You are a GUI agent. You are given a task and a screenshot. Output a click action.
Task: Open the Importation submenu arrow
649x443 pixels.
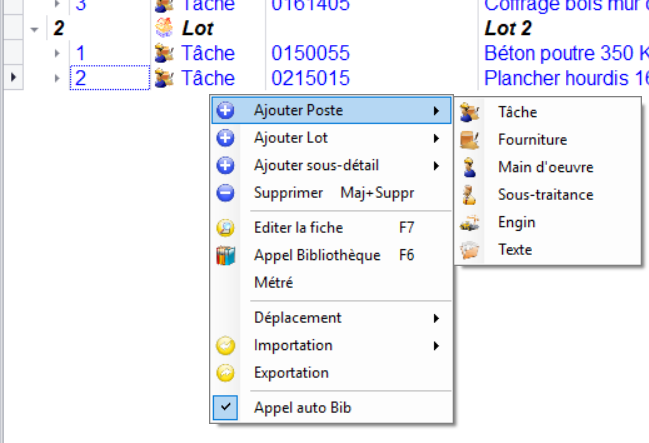tap(436, 345)
